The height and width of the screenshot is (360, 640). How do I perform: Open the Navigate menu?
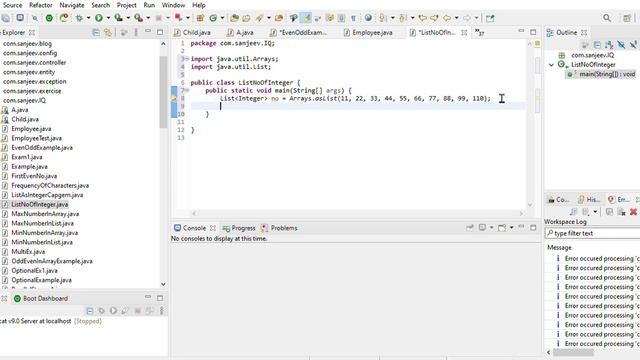point(72,5)
